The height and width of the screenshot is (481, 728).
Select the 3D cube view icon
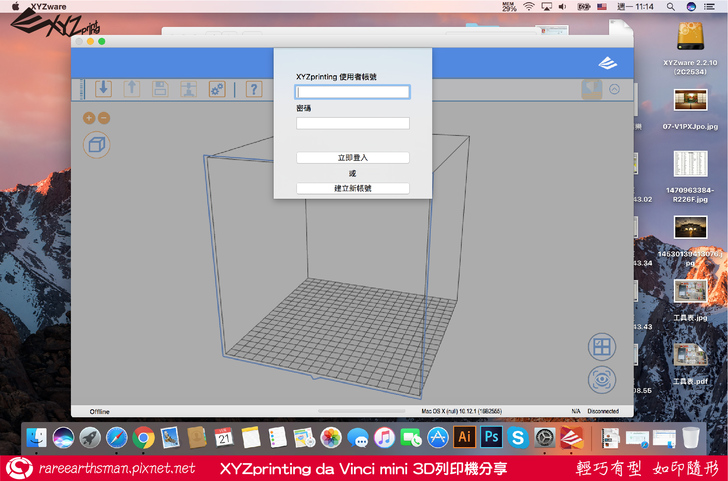97,145
